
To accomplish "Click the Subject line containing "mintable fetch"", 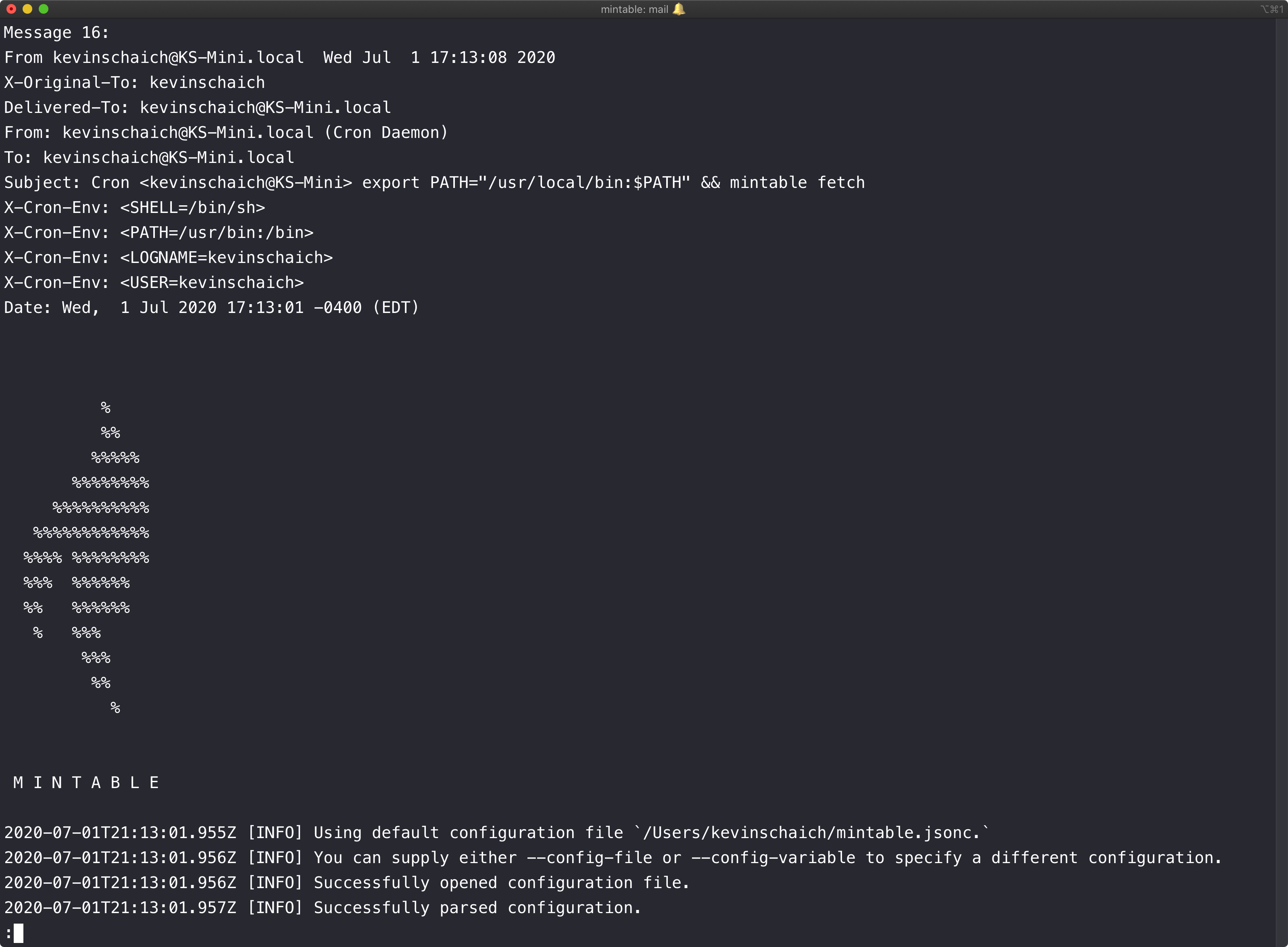I will tap(434, 183).
